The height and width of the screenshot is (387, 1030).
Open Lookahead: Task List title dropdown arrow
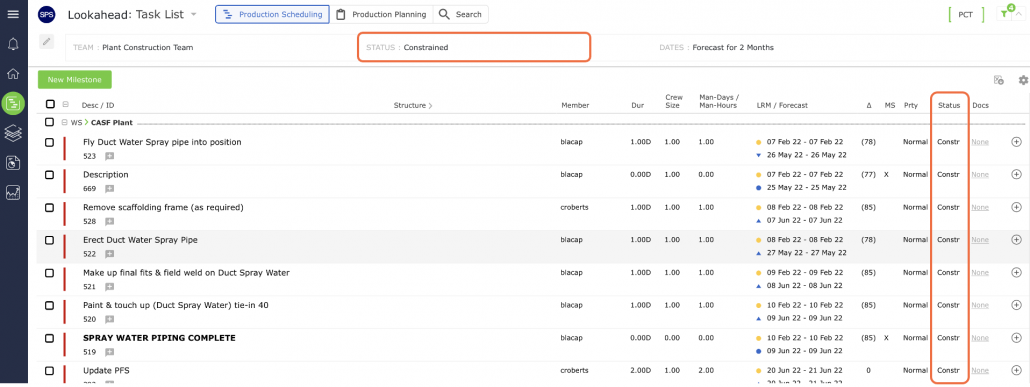point(193,14)
